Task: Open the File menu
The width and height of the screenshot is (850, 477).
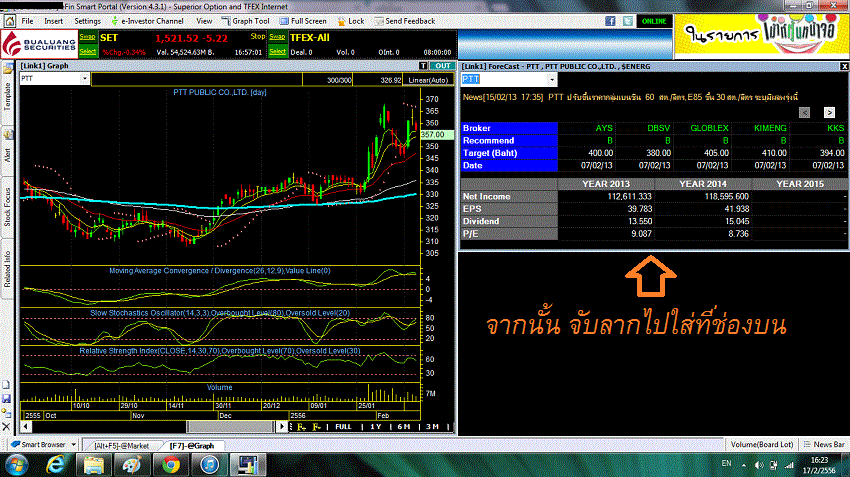Action: (x=27, y=21)
